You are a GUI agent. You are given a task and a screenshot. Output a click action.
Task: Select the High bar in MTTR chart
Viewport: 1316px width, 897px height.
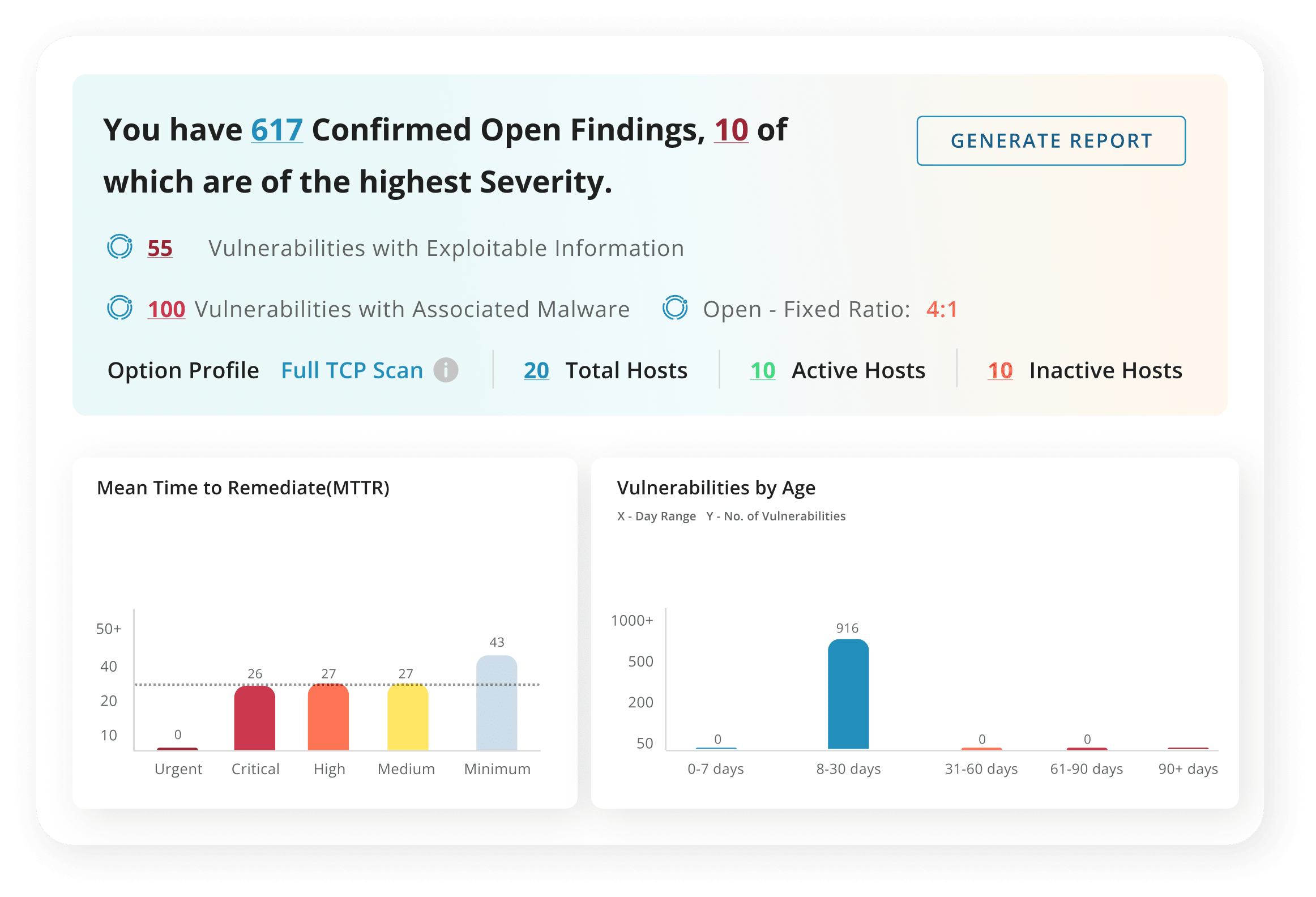(328, 716)
